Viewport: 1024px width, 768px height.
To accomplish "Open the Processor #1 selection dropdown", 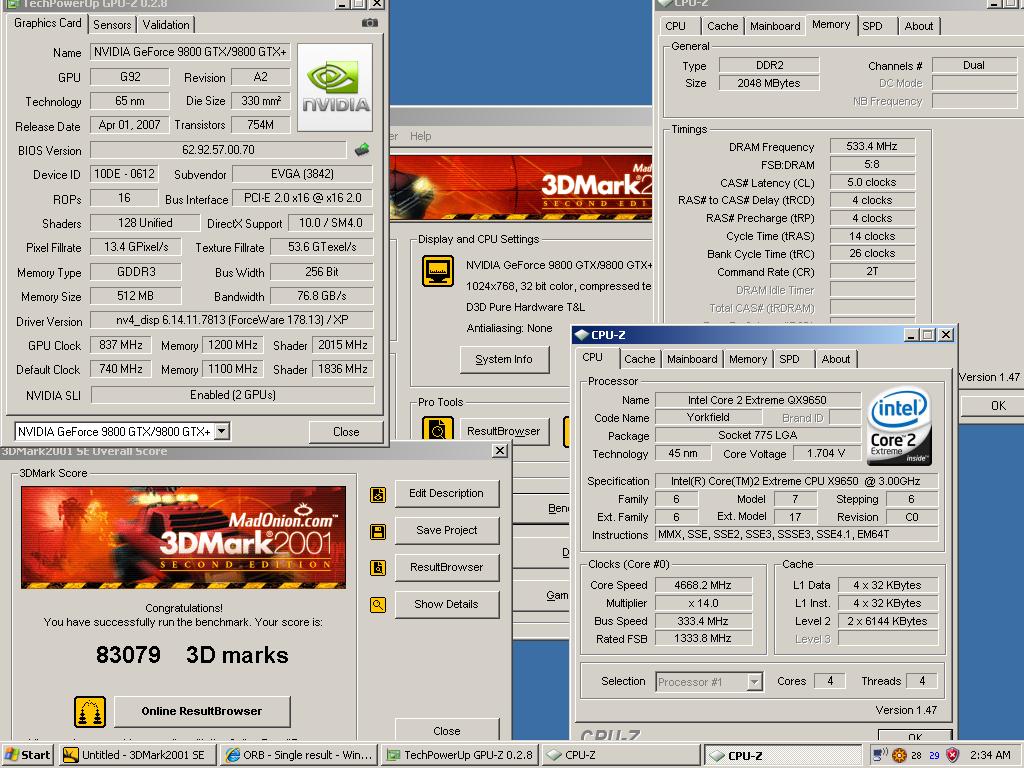I will point(754,682).
